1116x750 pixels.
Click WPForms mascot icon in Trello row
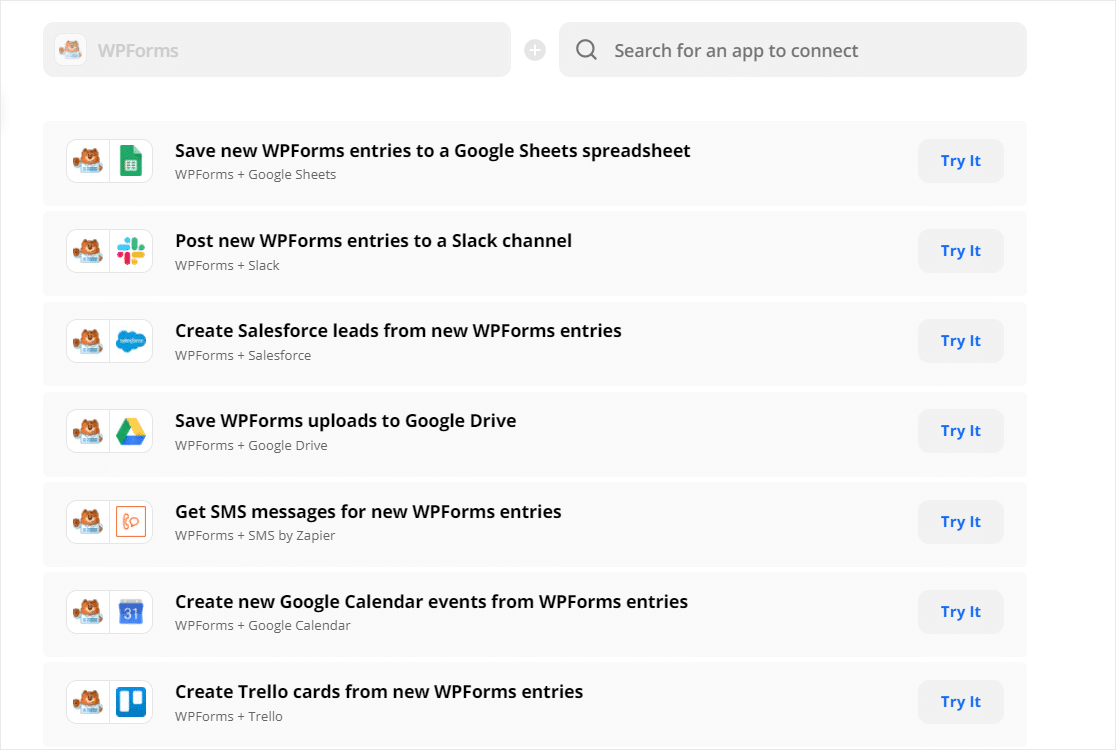pos(88,702)
